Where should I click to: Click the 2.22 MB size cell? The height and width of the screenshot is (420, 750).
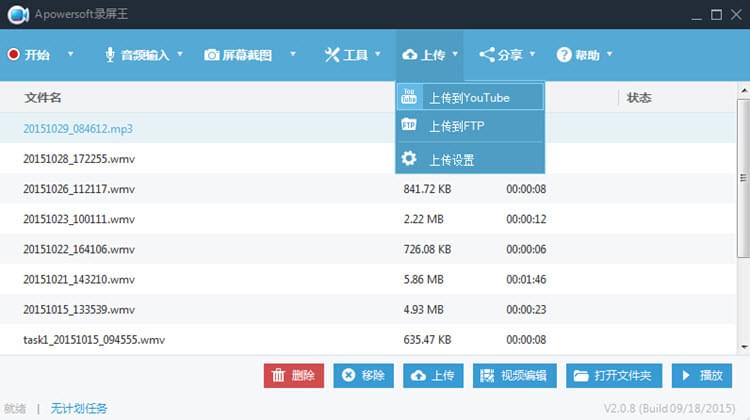[x=423, y=219]
